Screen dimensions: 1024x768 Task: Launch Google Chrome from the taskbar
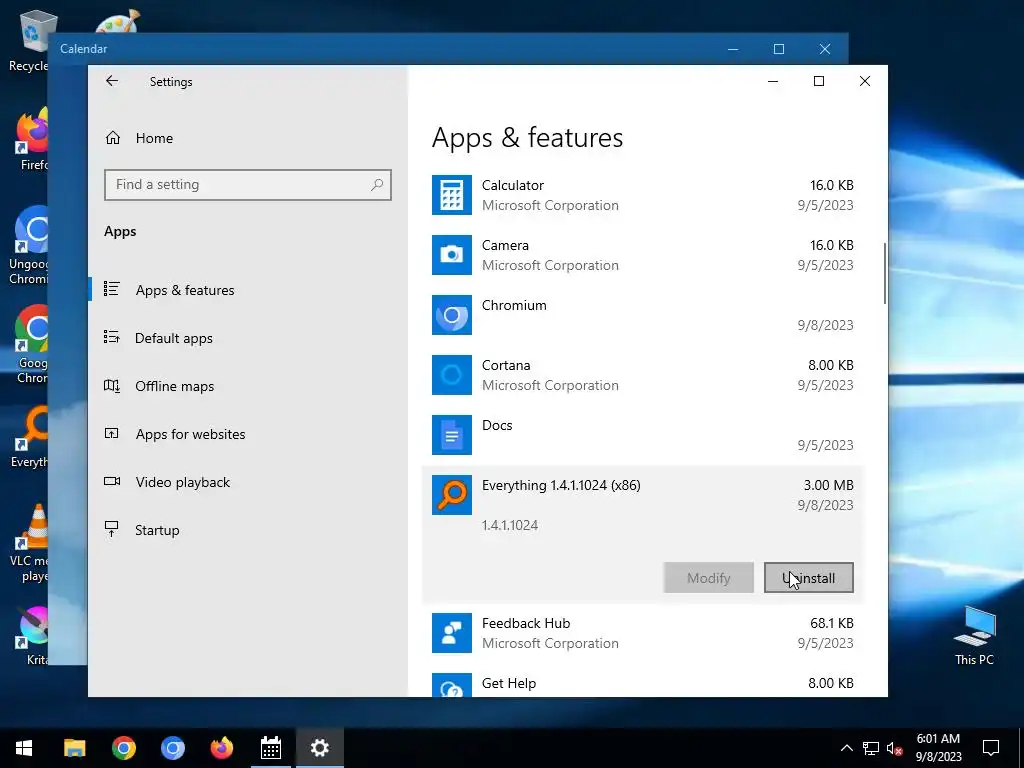coord(123,748)
